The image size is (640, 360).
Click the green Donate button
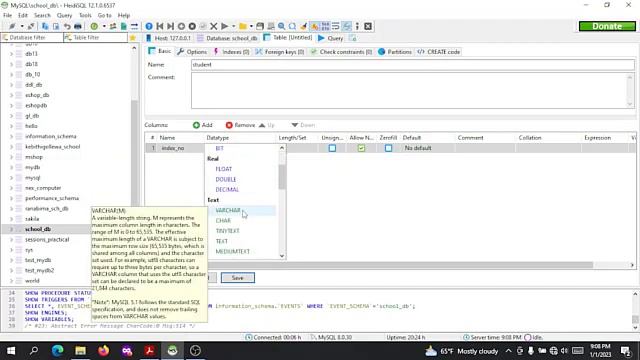click(607, 26)
